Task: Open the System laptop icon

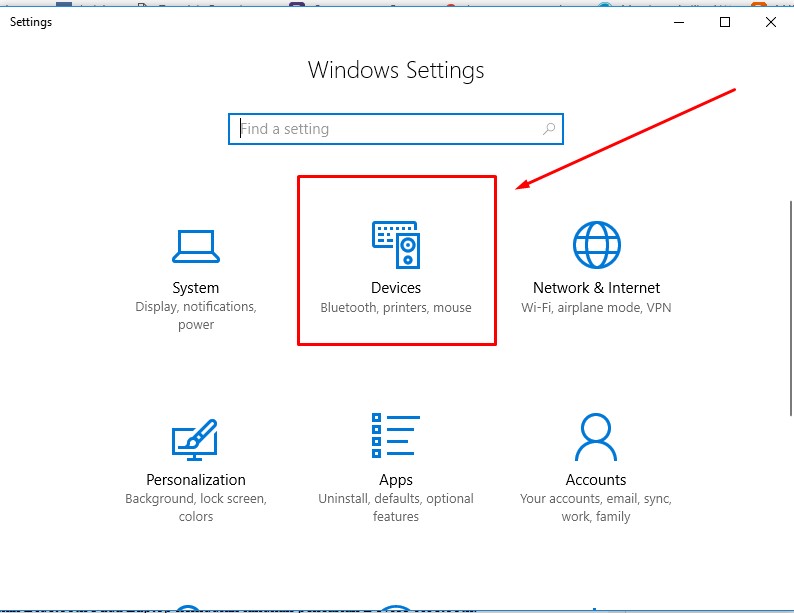Action: (195, 247)
